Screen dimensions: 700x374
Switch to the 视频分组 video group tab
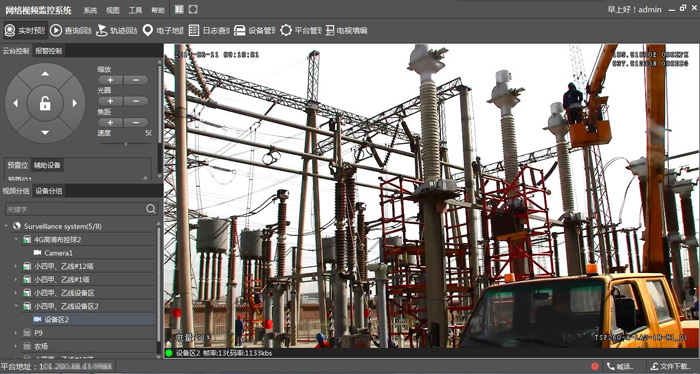coord(16,191)
